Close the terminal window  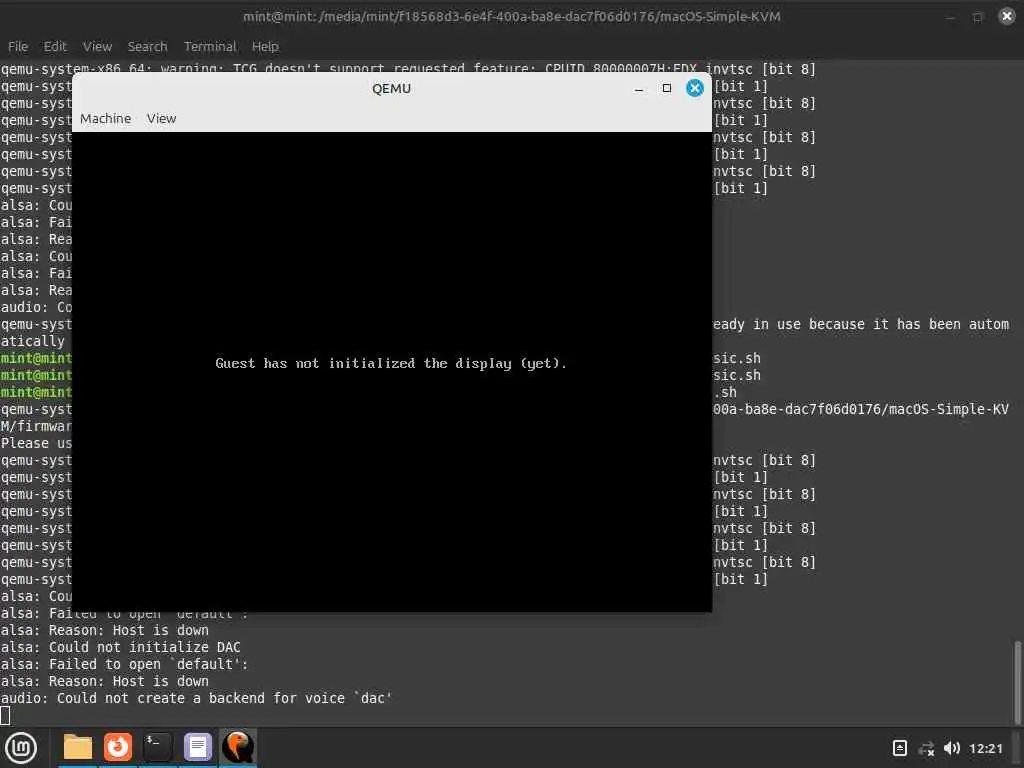[1007, 16]
